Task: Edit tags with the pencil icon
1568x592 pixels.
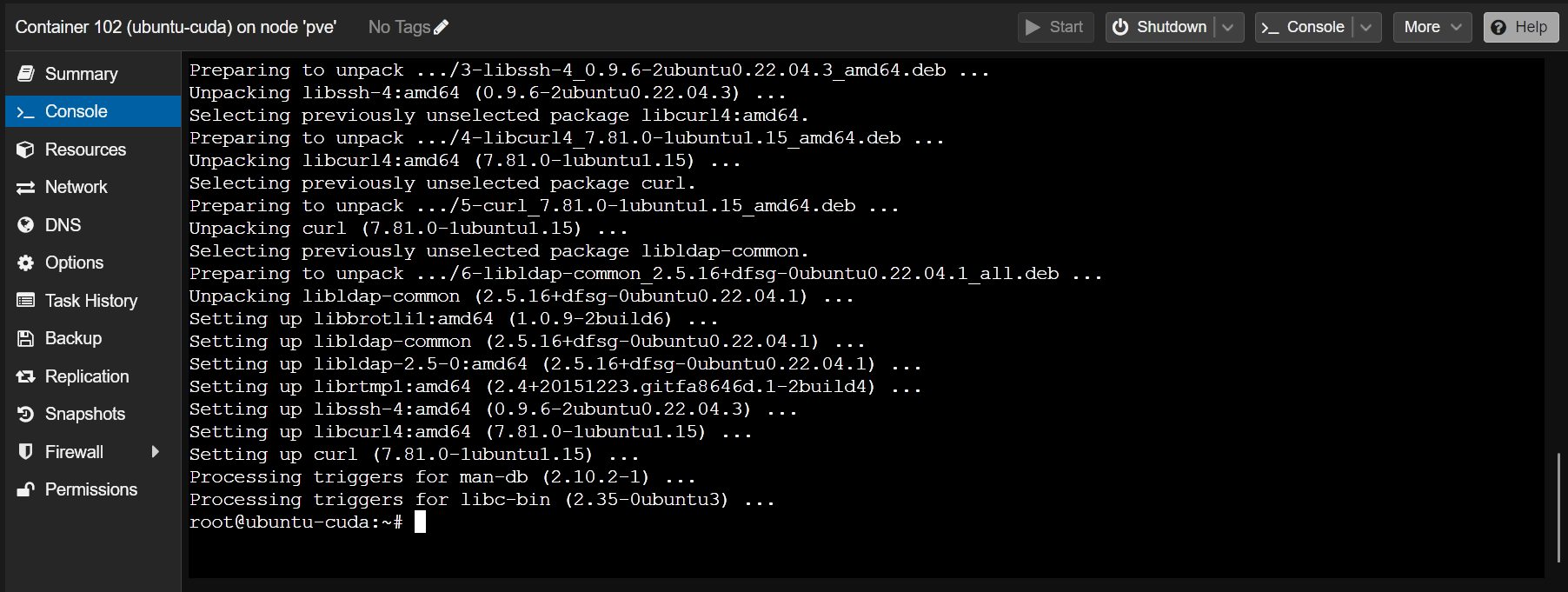Action: pyautogui.click(x=441, y=27)
